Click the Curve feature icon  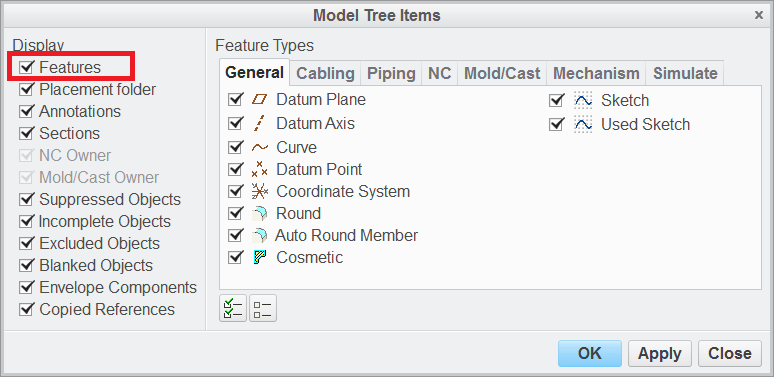[260, 147]
